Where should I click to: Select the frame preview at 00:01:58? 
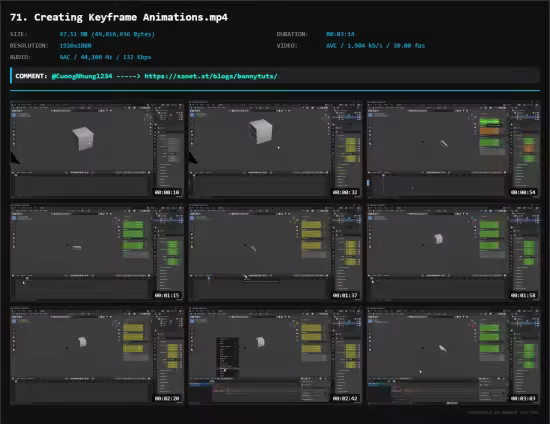point(454,253)
